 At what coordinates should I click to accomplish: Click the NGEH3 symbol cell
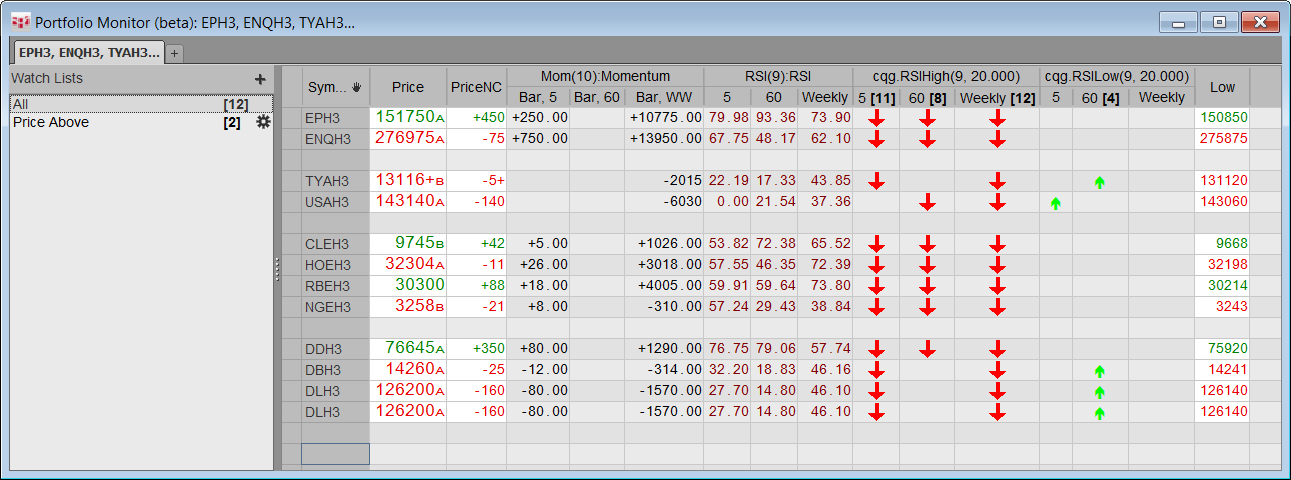tap(335, 308)
